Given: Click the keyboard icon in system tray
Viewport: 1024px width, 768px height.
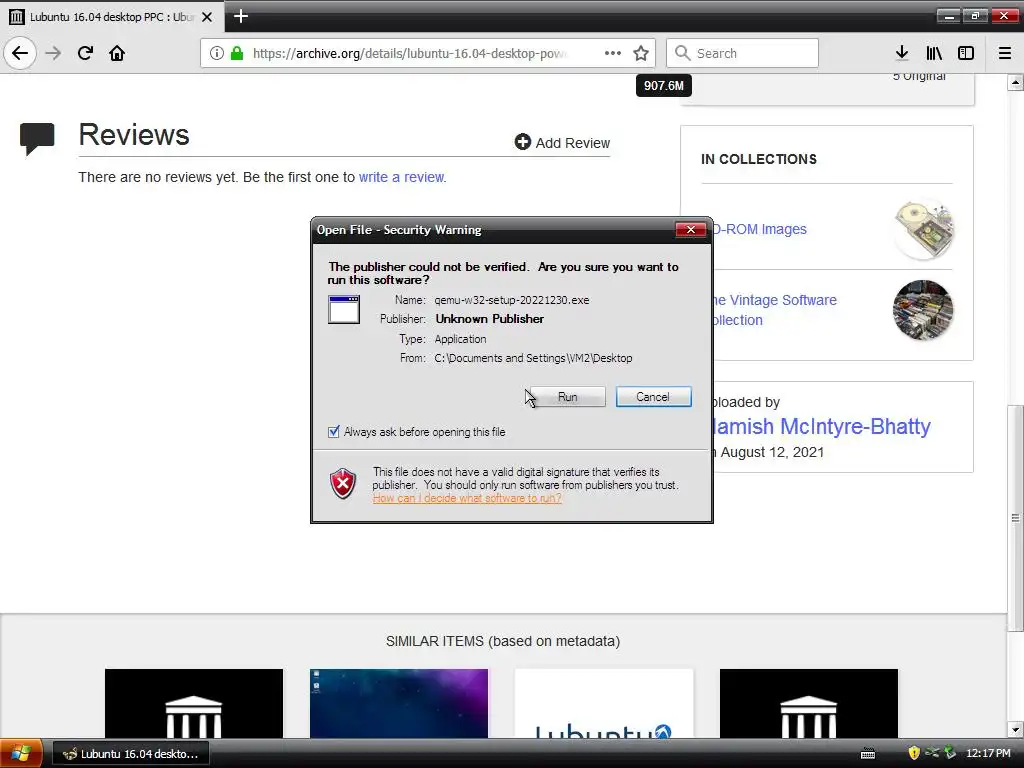Looking at the screenshot, I should click(x=868, y=754).
